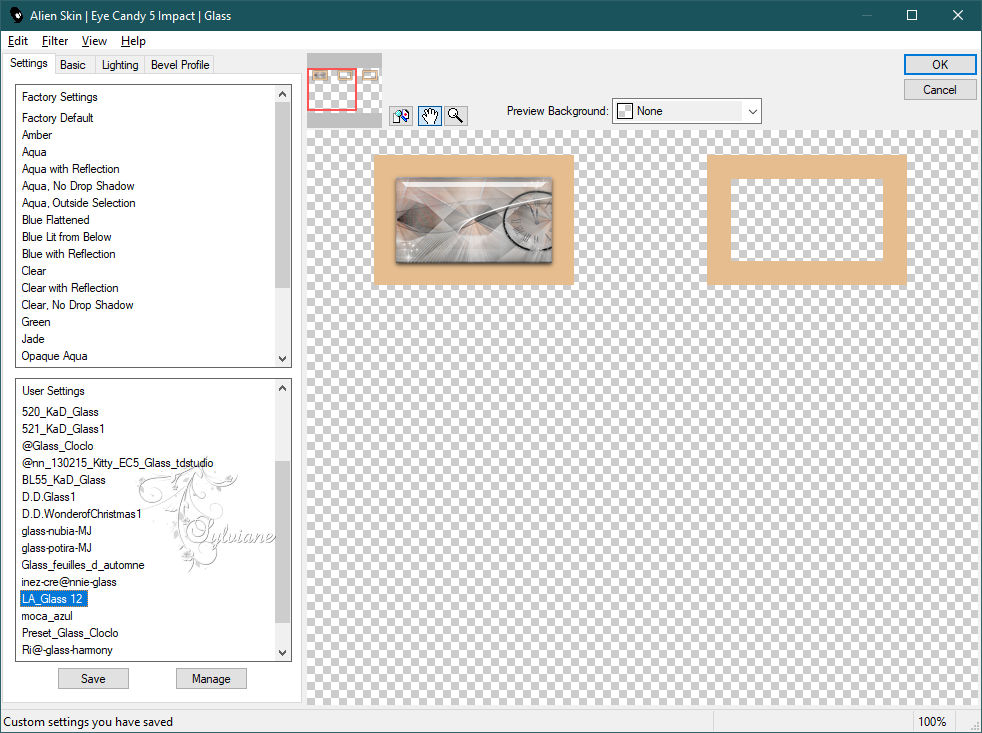
Task: Select the Clear with Reflection preset
Action: 70,288
